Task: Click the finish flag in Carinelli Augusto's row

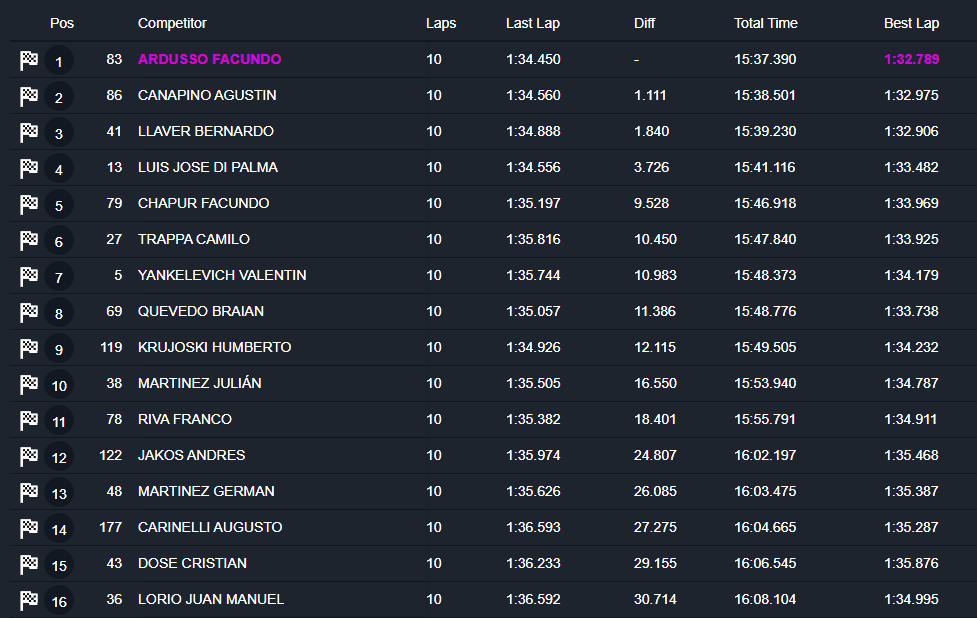Action: [x=29, y=528]
